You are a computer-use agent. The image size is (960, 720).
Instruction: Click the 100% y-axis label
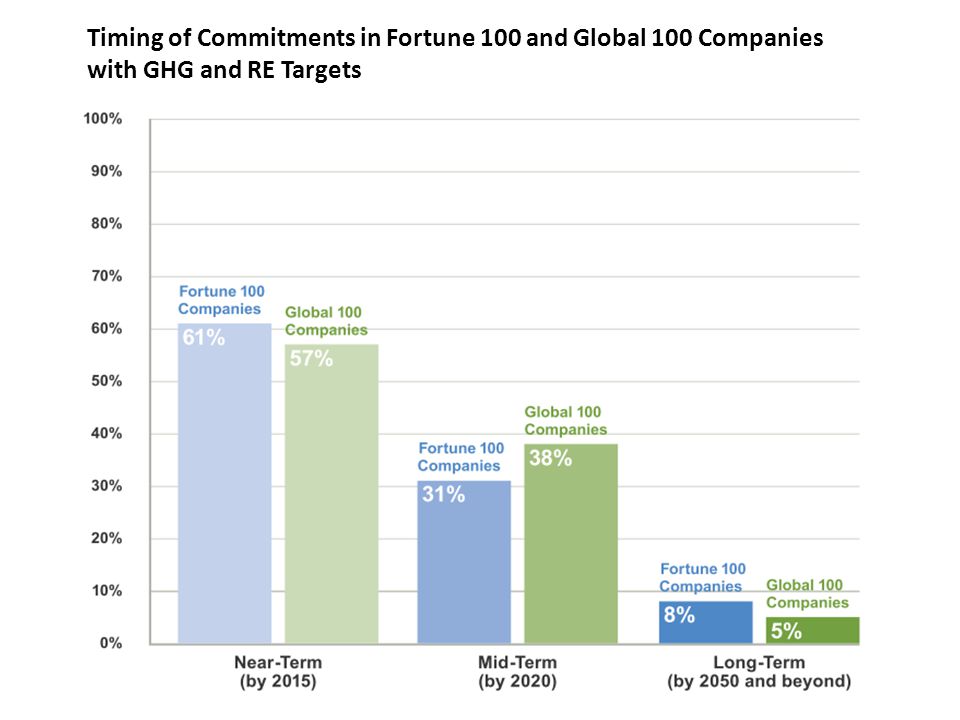click(x=103, y=119)
